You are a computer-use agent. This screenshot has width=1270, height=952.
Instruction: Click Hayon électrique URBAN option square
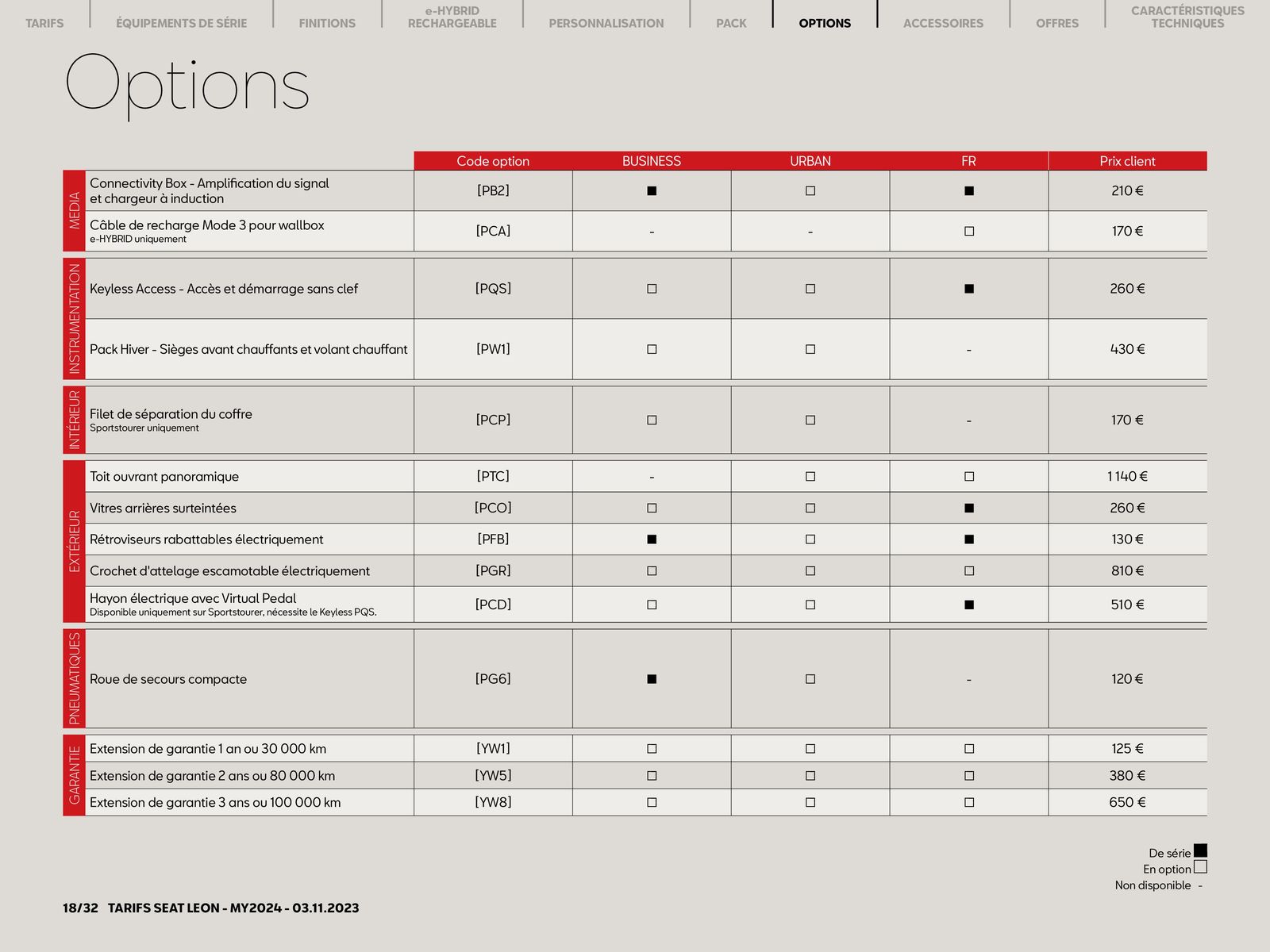coord(810,605)
